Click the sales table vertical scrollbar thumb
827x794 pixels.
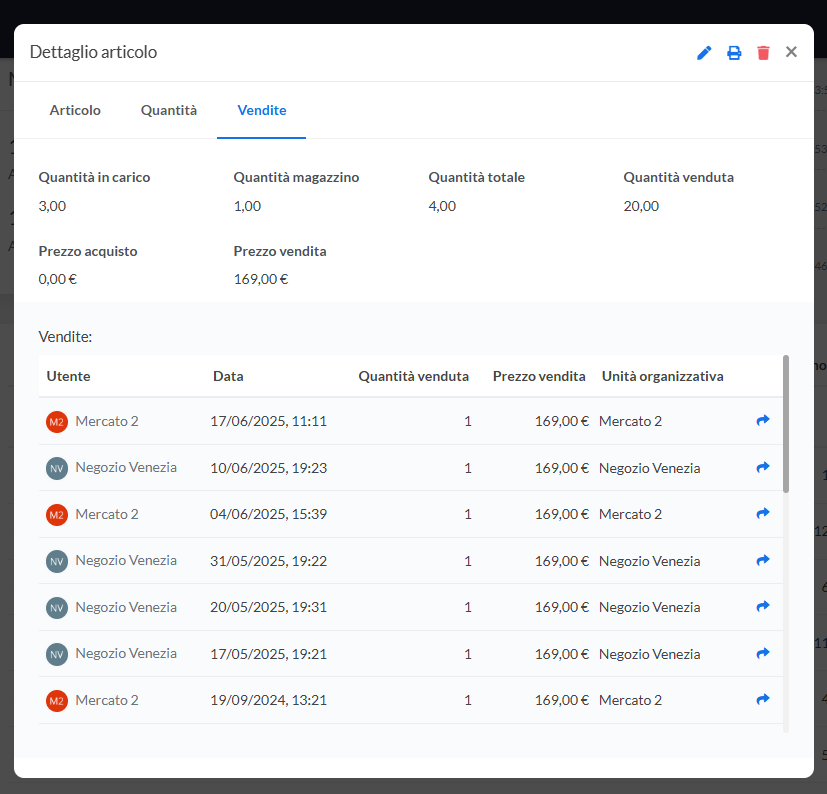coord(786,423)
